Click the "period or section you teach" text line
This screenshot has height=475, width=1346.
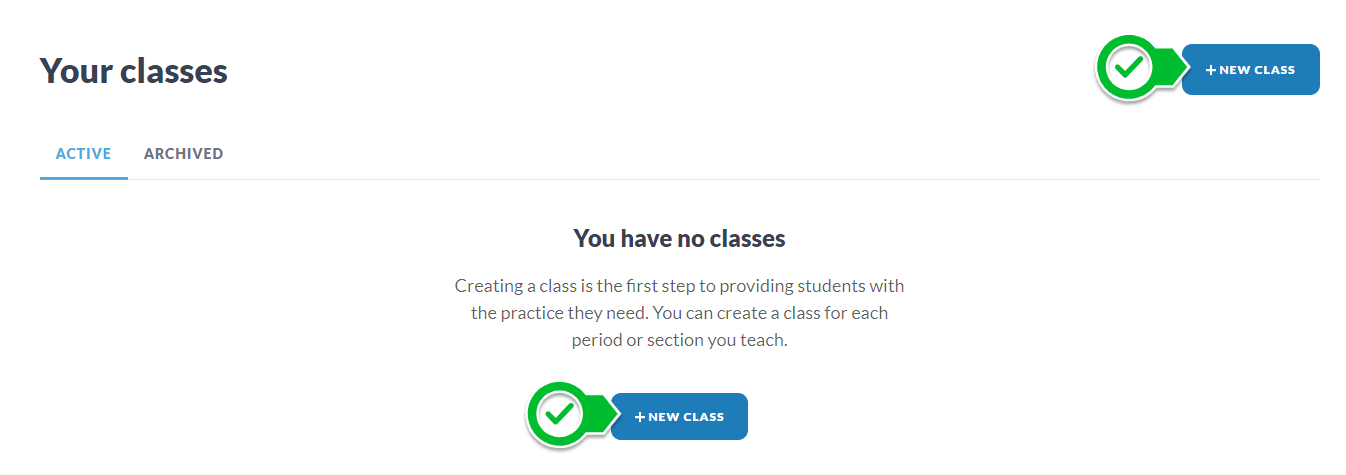pos(679,340)
